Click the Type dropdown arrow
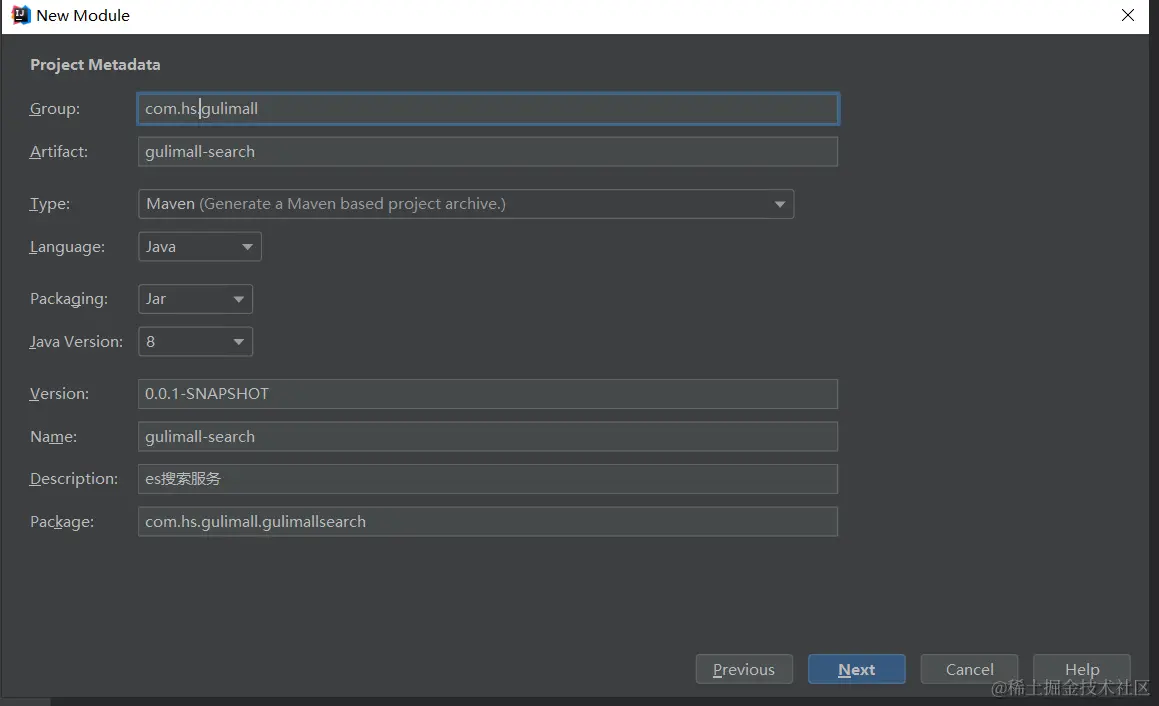1159x706 pixels. 780,205
